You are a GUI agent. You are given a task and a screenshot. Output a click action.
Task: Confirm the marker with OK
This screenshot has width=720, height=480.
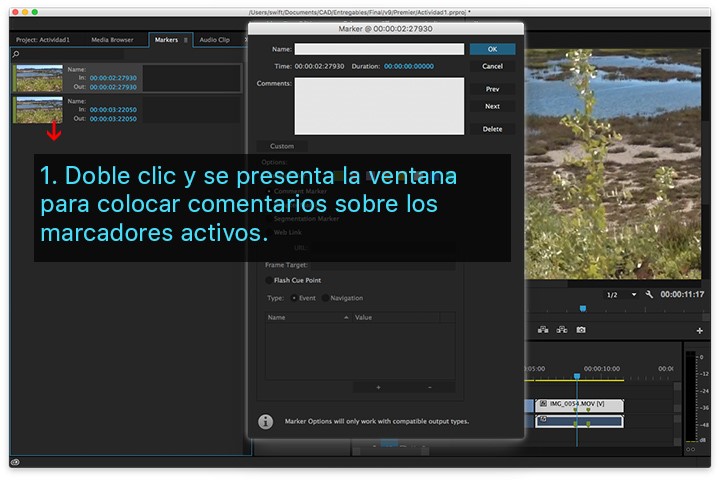click(492, 49)
